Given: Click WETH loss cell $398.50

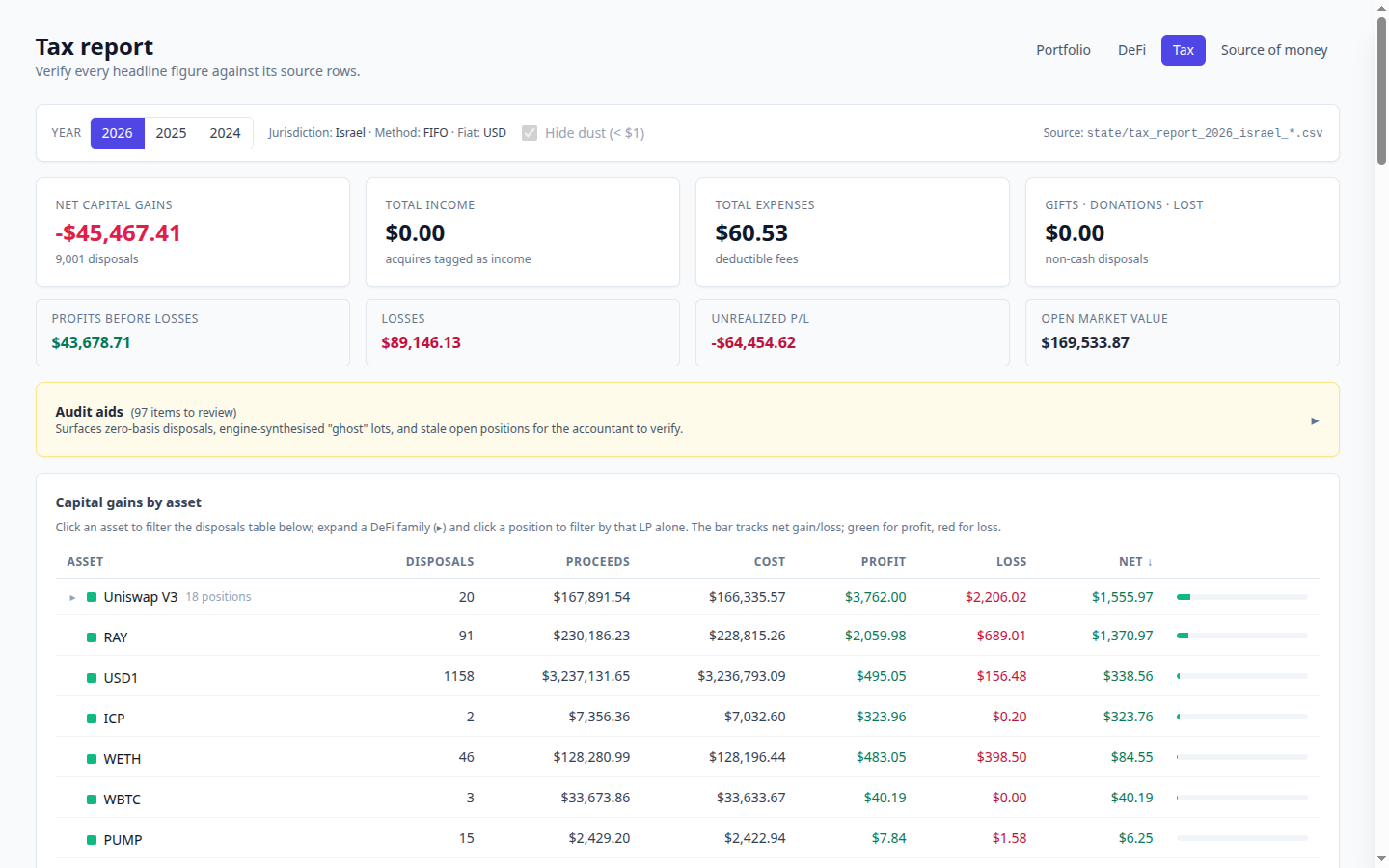Looking at the screenshot, I should tap(1001, 757).
